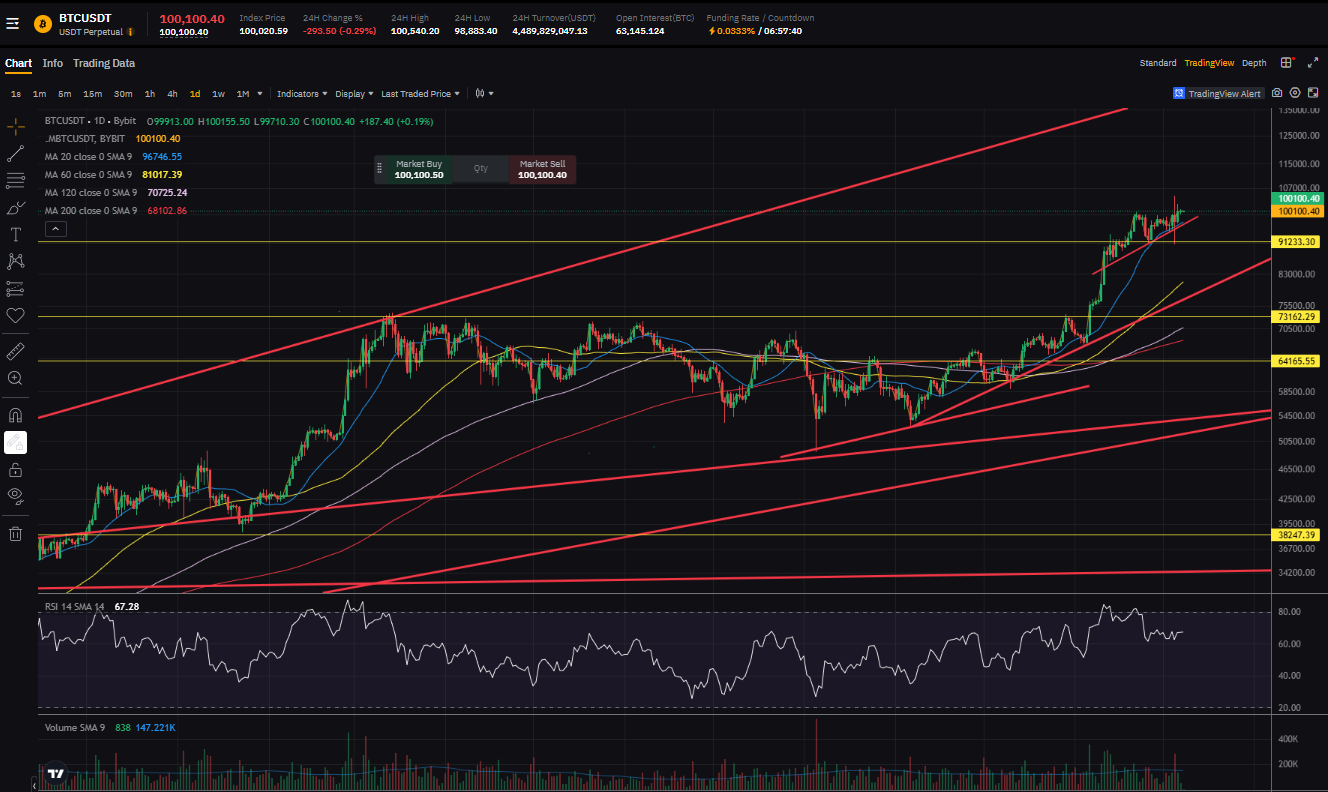1328x792 pixels.
Task: Open BTCUSDT symbol selector
Action: pos(86,18)
